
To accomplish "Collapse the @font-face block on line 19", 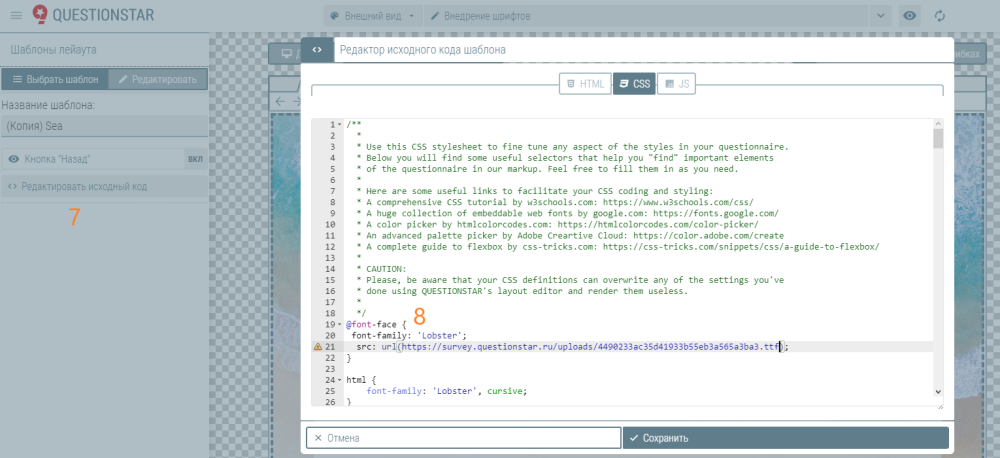I will point(341,325).
